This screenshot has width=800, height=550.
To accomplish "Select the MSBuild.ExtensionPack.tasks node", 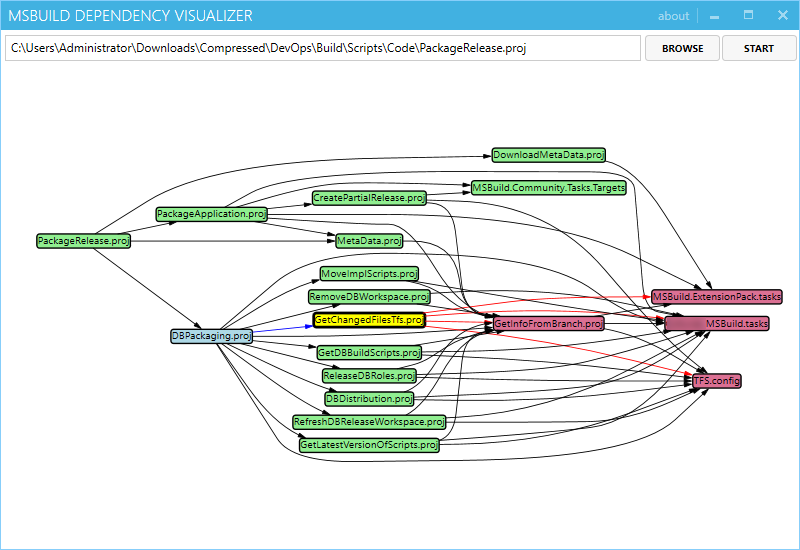I will (716, 297).
